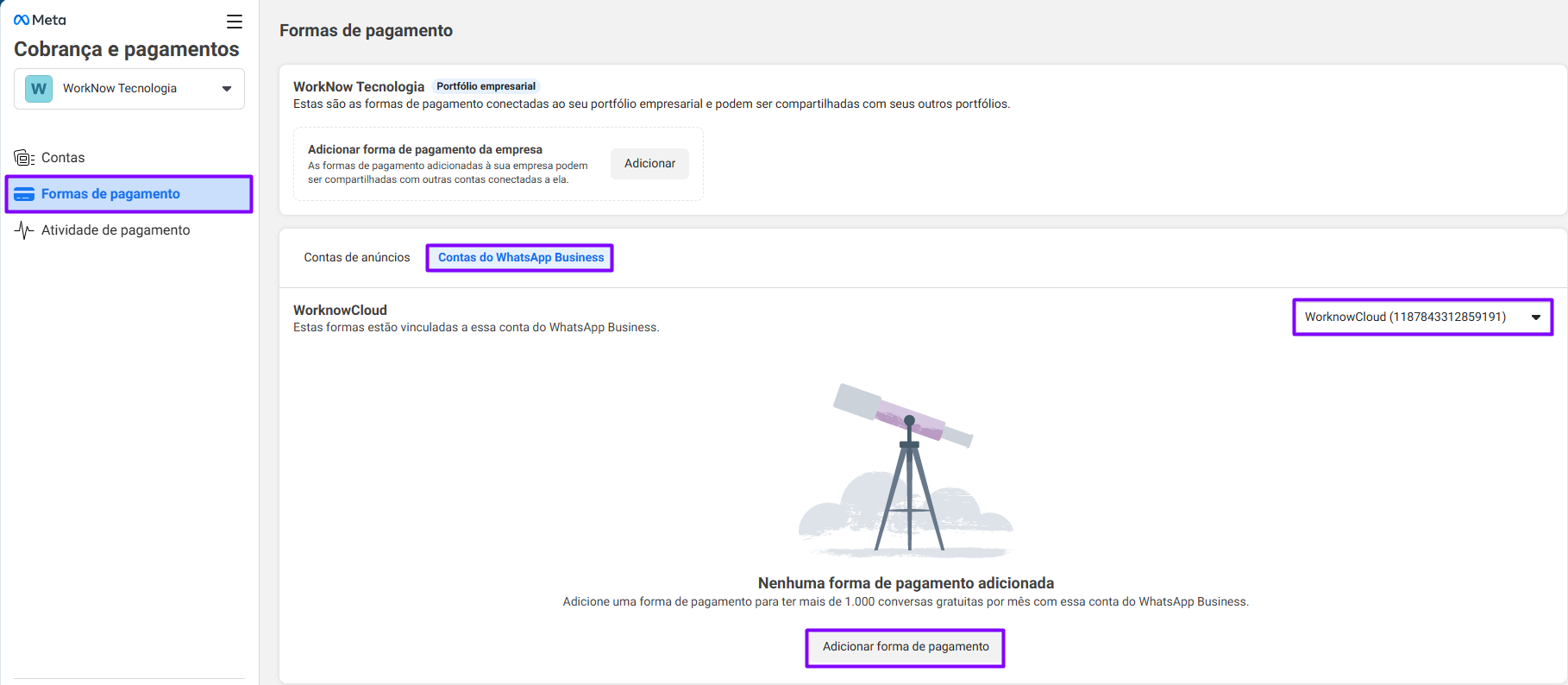Click the caret arrow in the portfolio selector
The width and height of the screenshot is (1568, 685).
pos(227,89)
